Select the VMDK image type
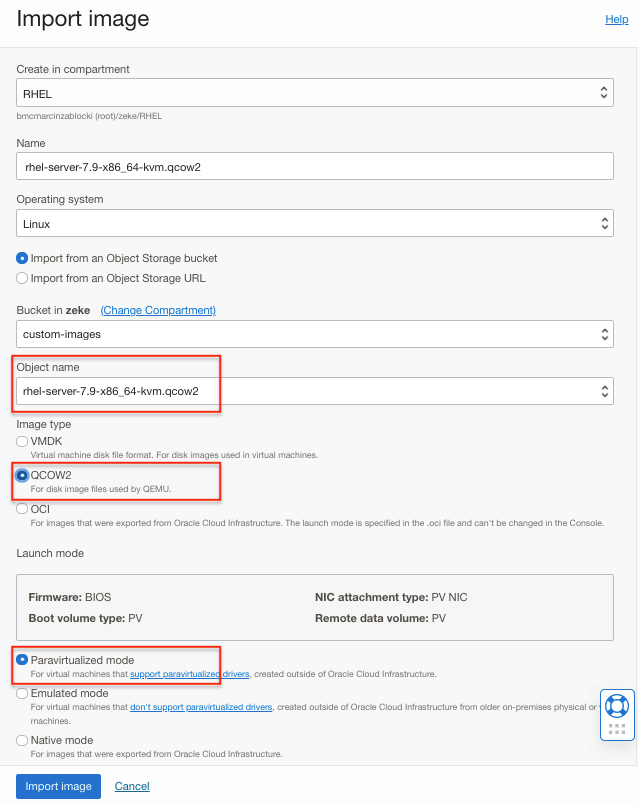 click(23, 441)
